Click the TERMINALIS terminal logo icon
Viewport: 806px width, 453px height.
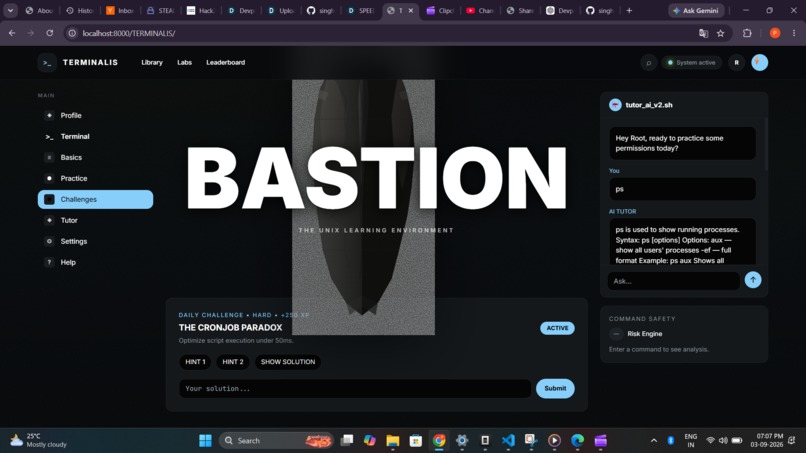[47, 63]
